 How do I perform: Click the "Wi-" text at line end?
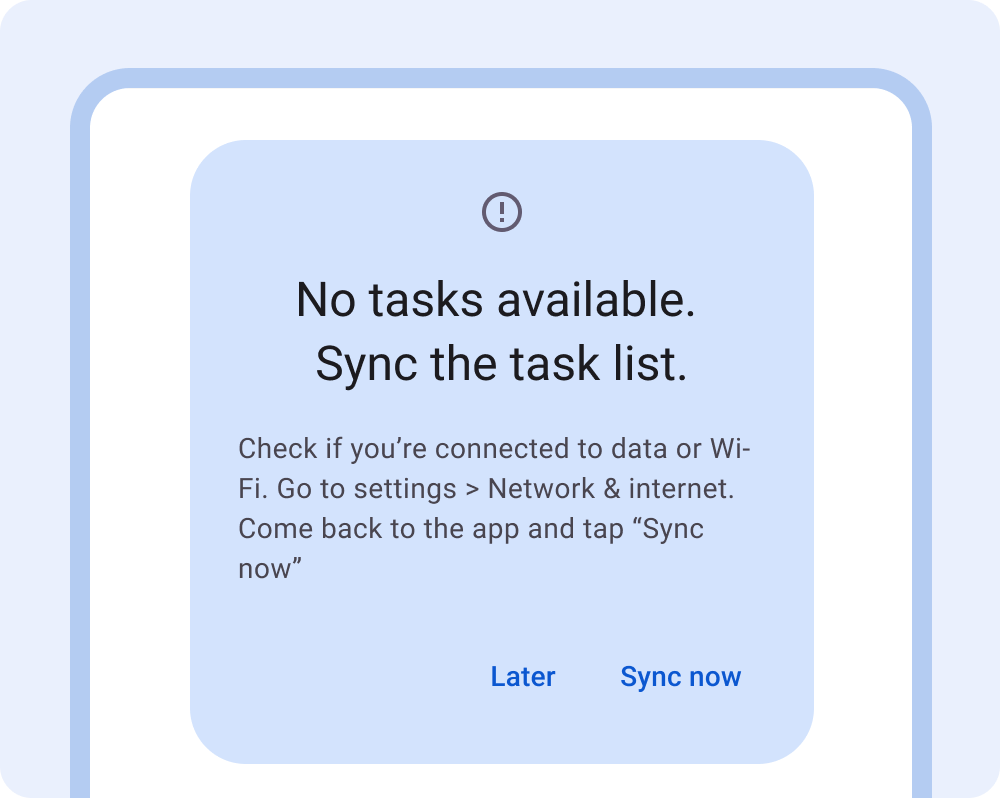point(730,449)
